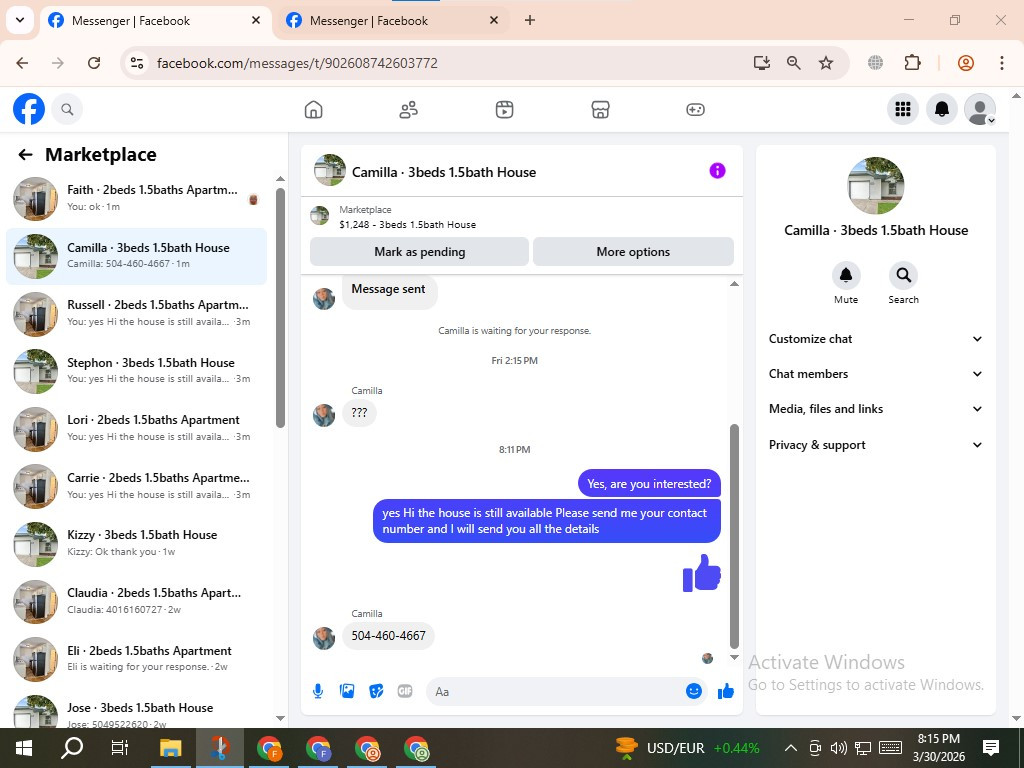
Task: Open the tab search dropdown arrow
Action: (20, 20)
